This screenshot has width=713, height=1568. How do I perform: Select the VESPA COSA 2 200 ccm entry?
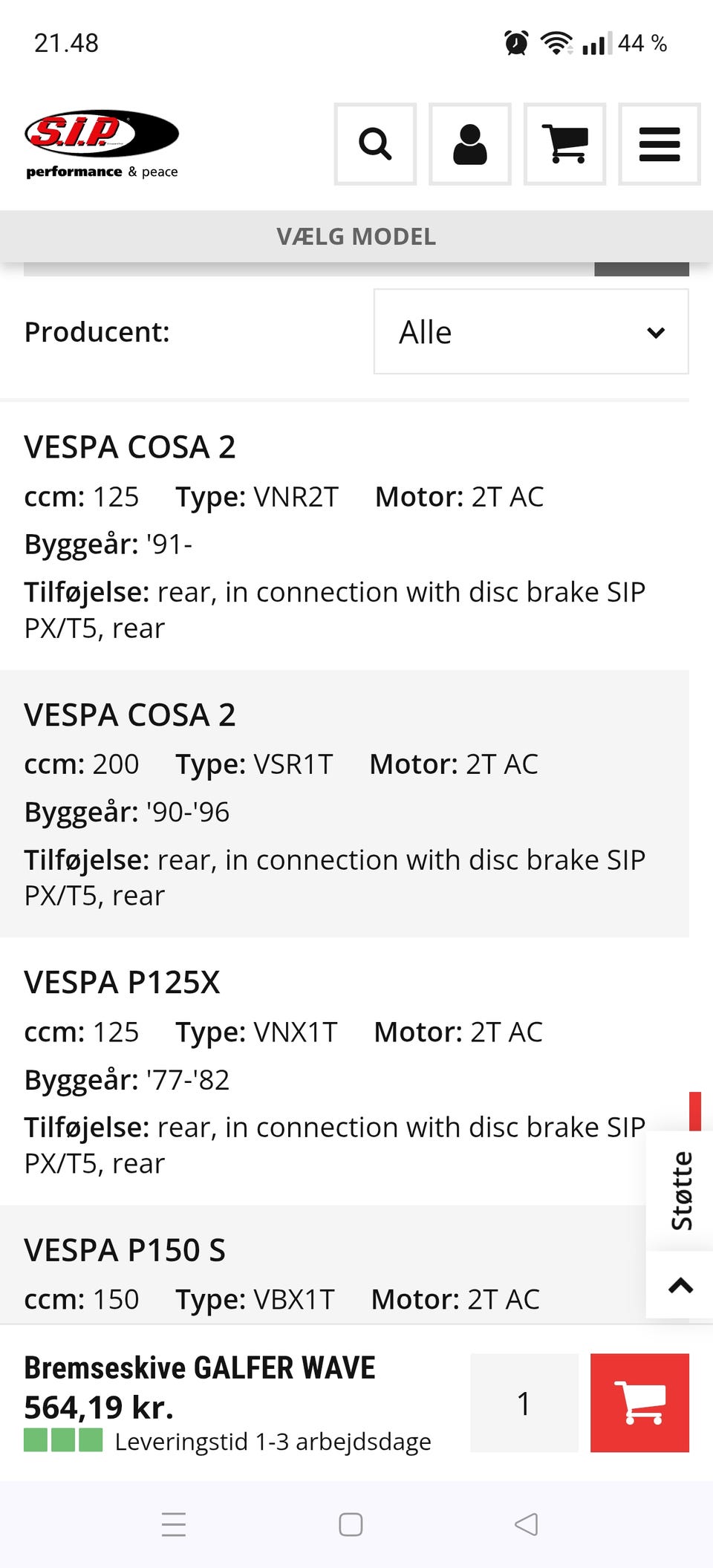coord(130,715)
